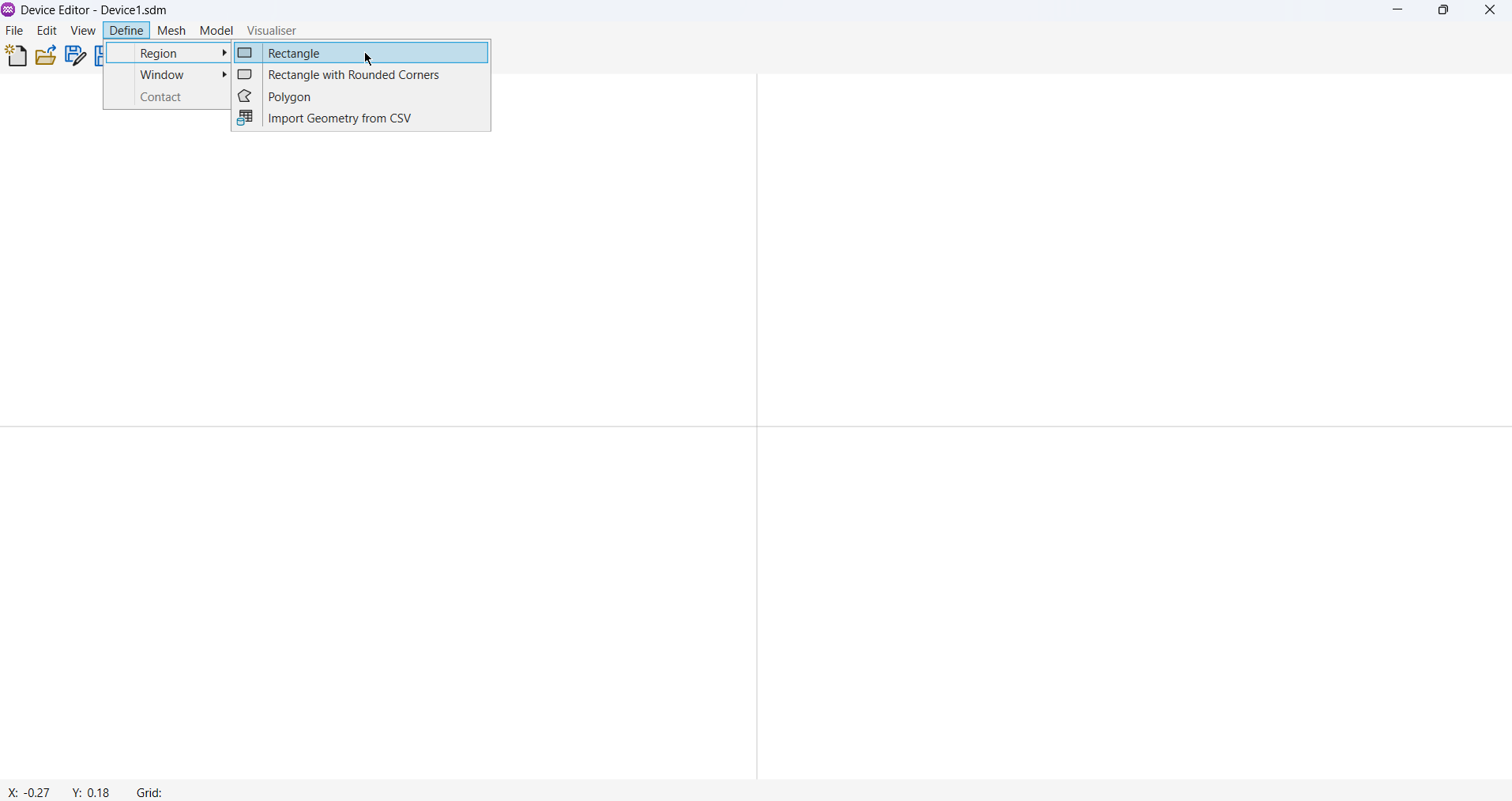Open the Mesh menu
Viewport: 1512px width, 801px height.
click(x=171, y=32)
